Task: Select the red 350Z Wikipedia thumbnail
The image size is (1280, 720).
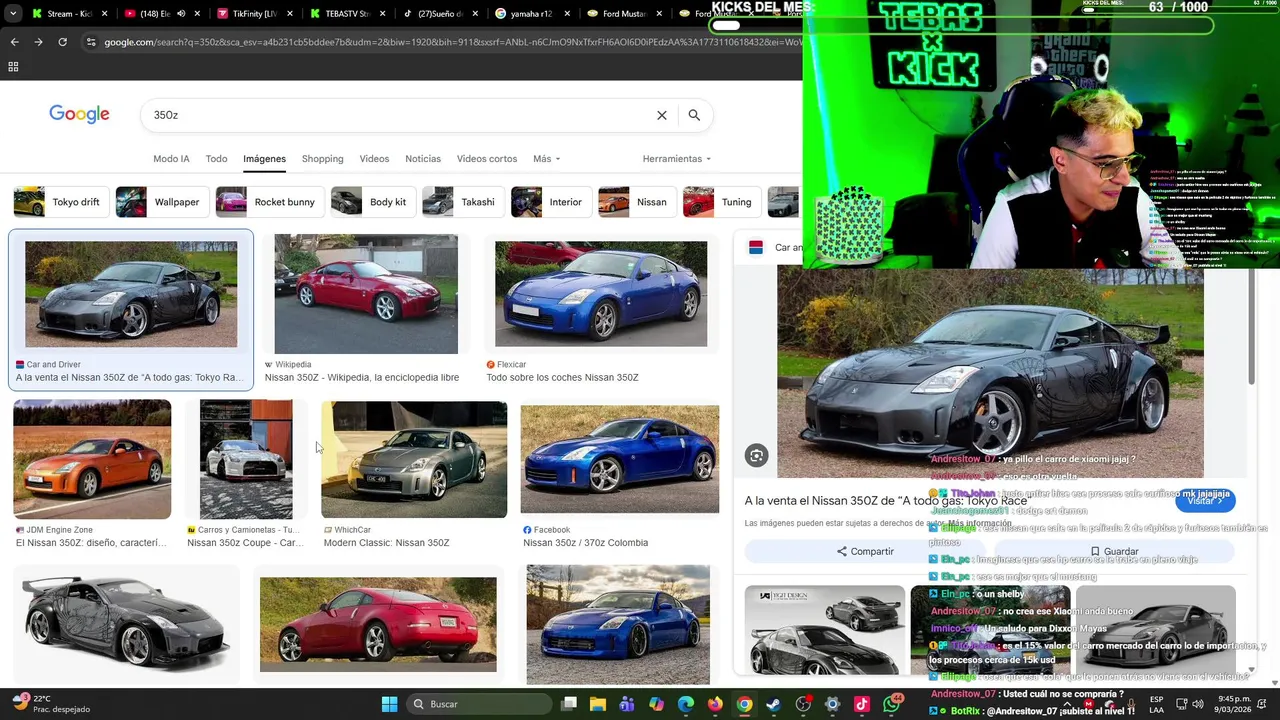Action: click(366, 294)
